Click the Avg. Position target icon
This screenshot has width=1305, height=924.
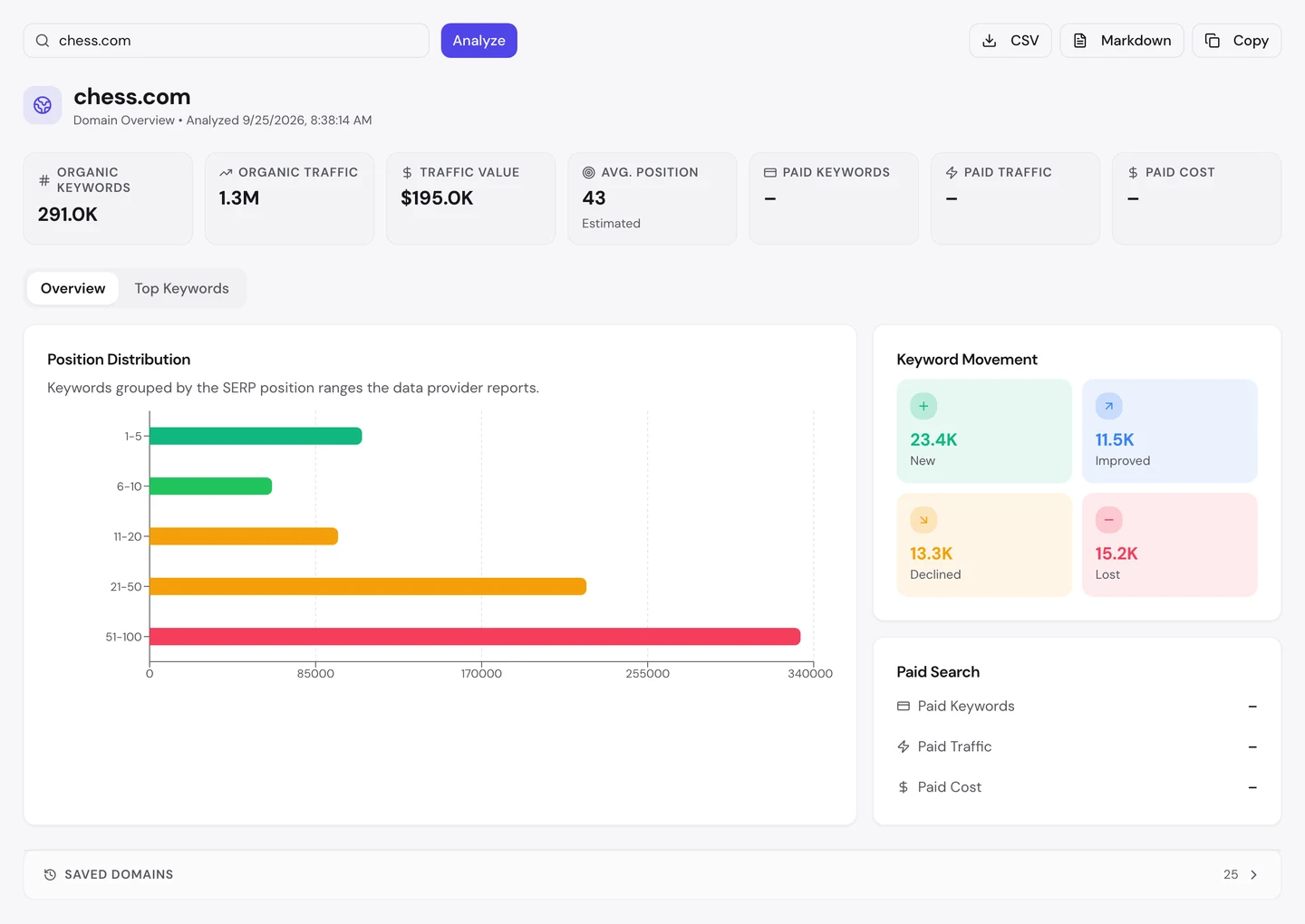coord(588,172)
